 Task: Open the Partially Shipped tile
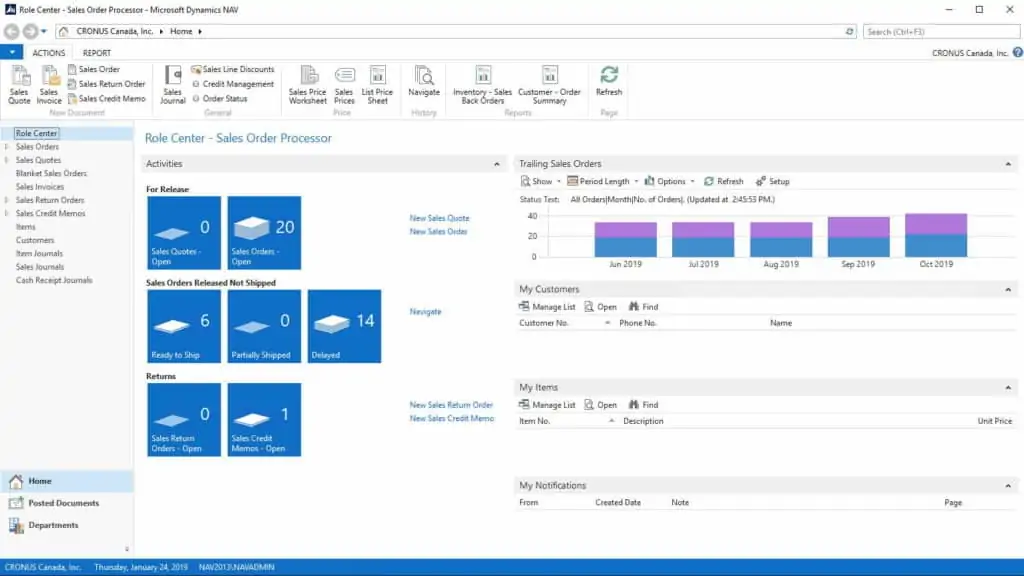tap(264, 326)
